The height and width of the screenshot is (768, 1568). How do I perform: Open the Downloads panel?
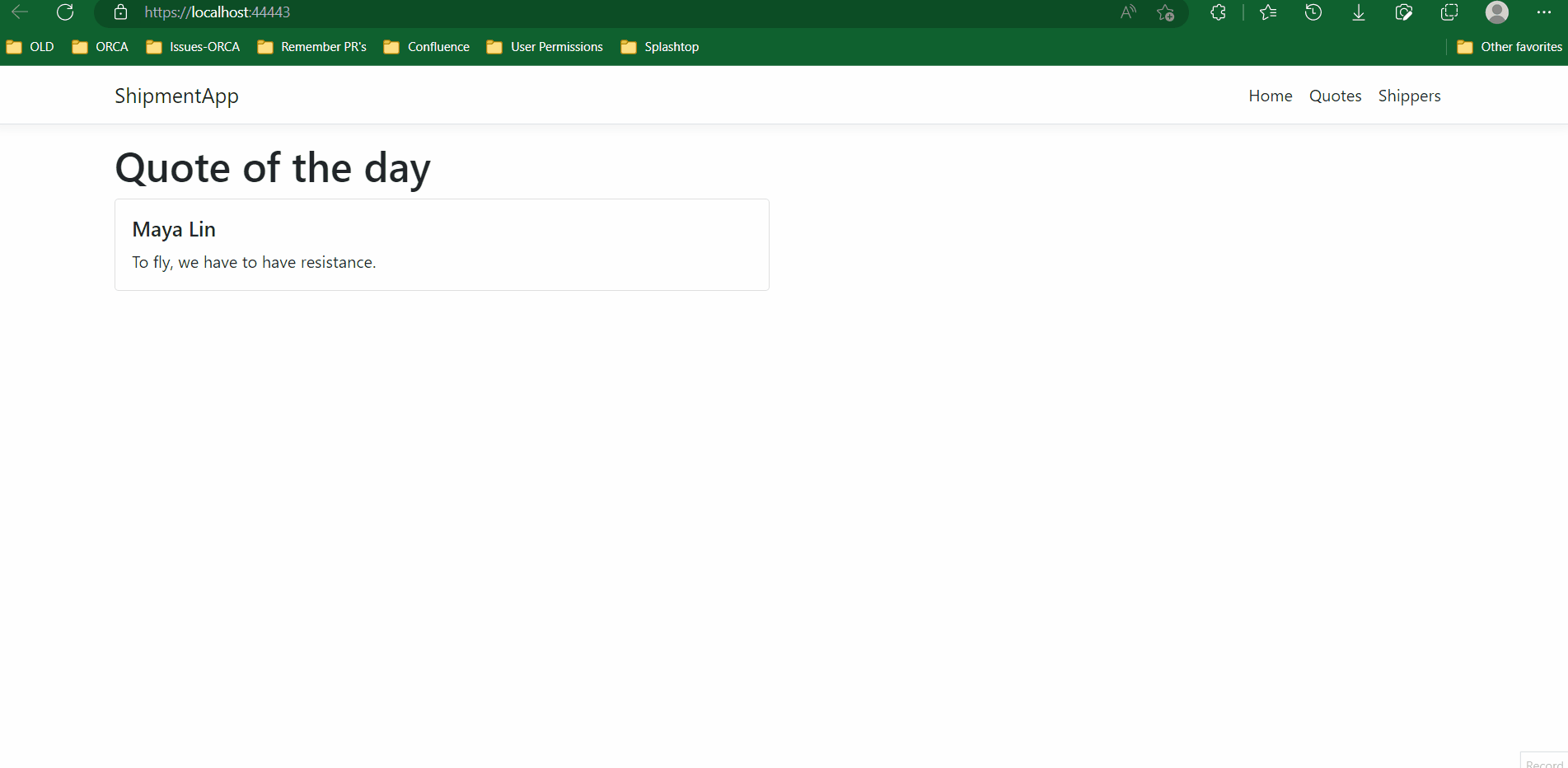(x=1358, y=12)
